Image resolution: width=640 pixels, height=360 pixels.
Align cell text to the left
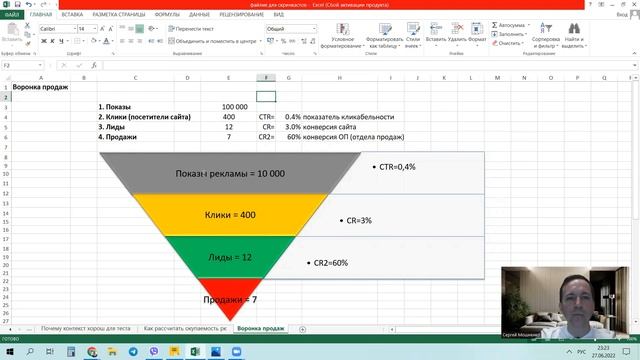click(x=122, y=41)
